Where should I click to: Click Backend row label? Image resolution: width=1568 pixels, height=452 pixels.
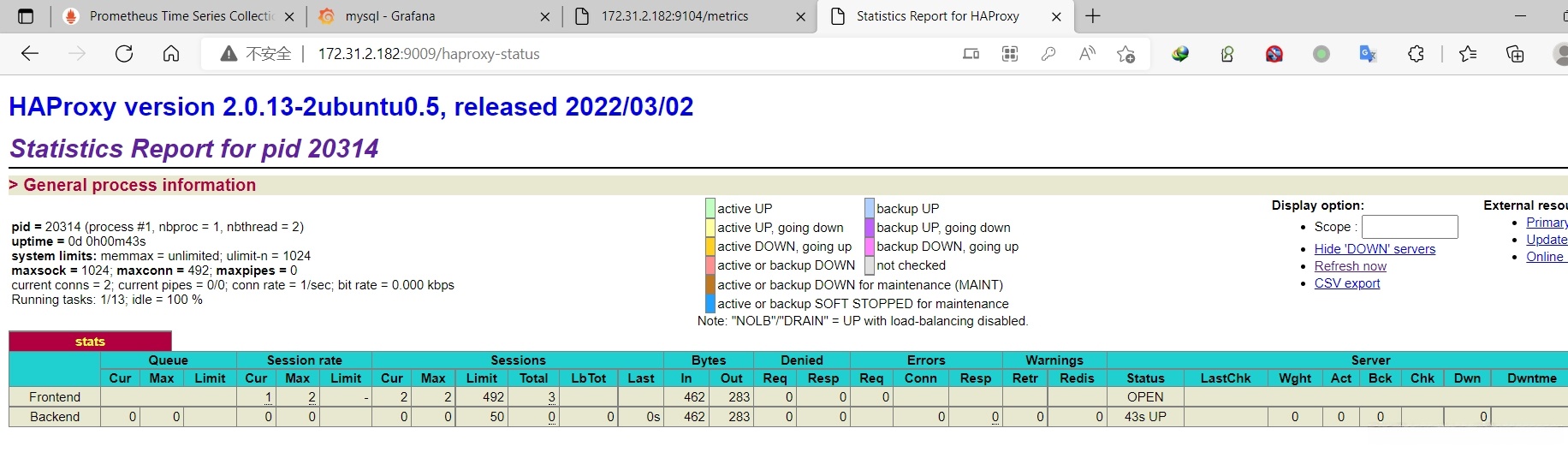(55, 417)
